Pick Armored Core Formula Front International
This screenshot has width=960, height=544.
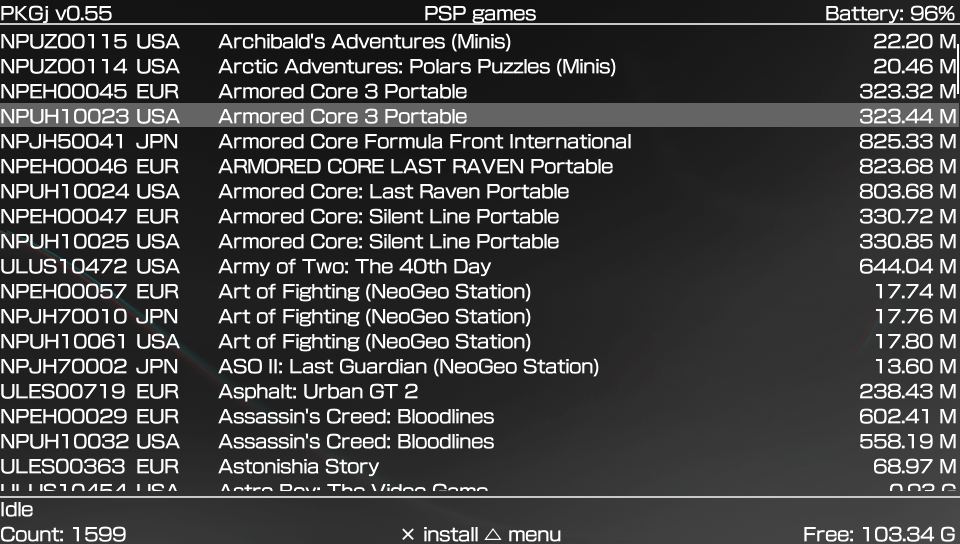tap(480, 141)
